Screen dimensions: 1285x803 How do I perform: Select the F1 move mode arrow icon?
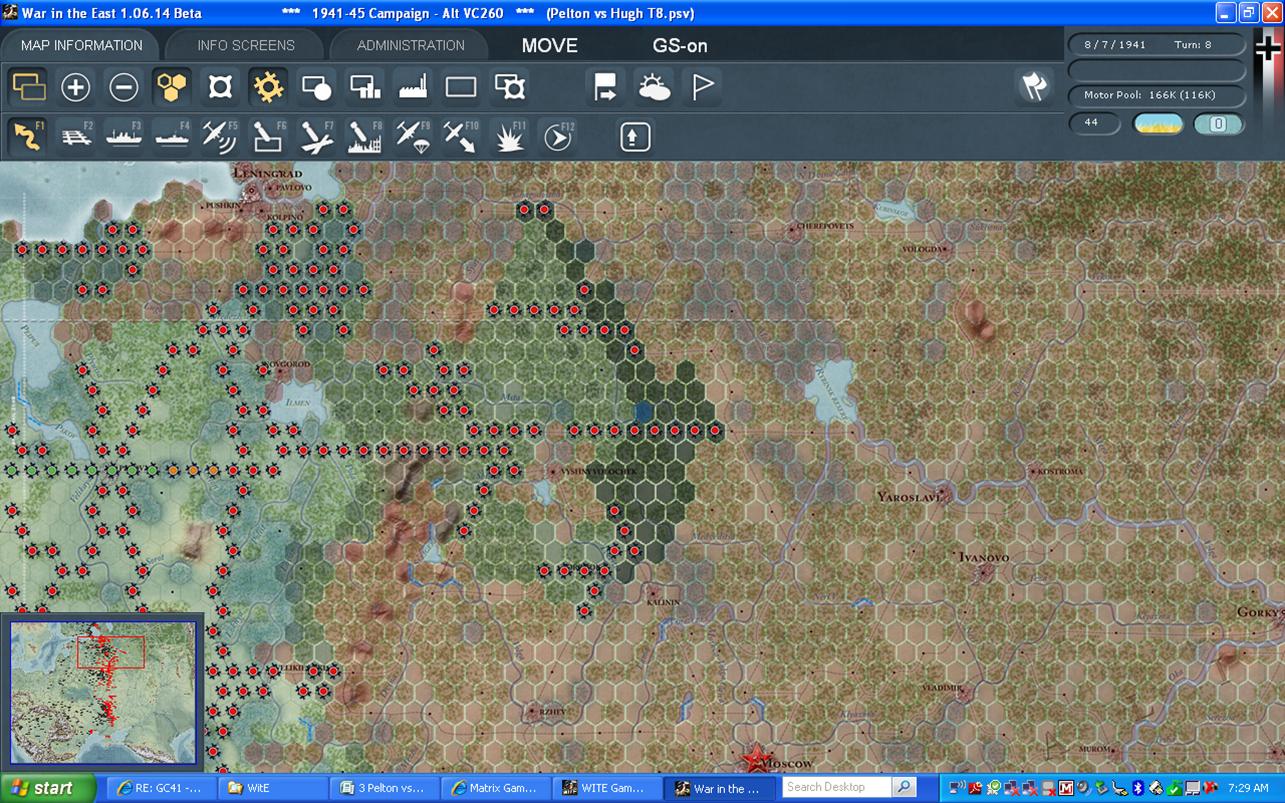[28, 136]
